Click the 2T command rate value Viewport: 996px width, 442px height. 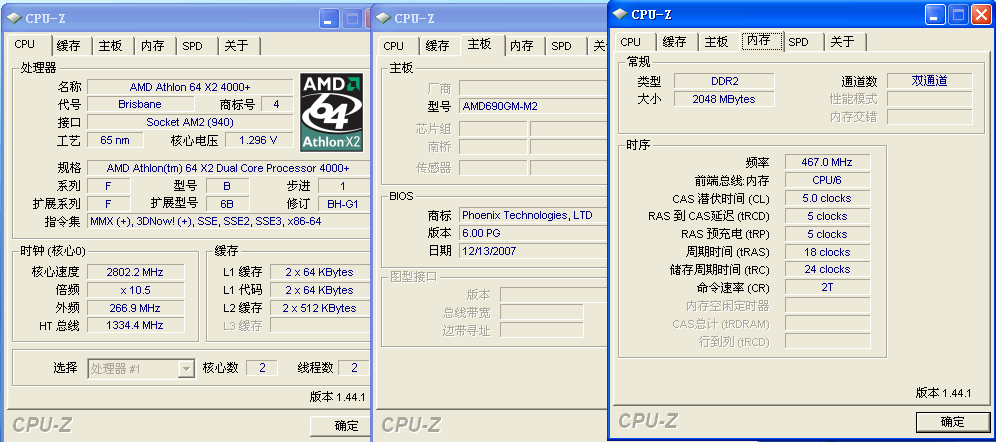(x=827, y=287)
